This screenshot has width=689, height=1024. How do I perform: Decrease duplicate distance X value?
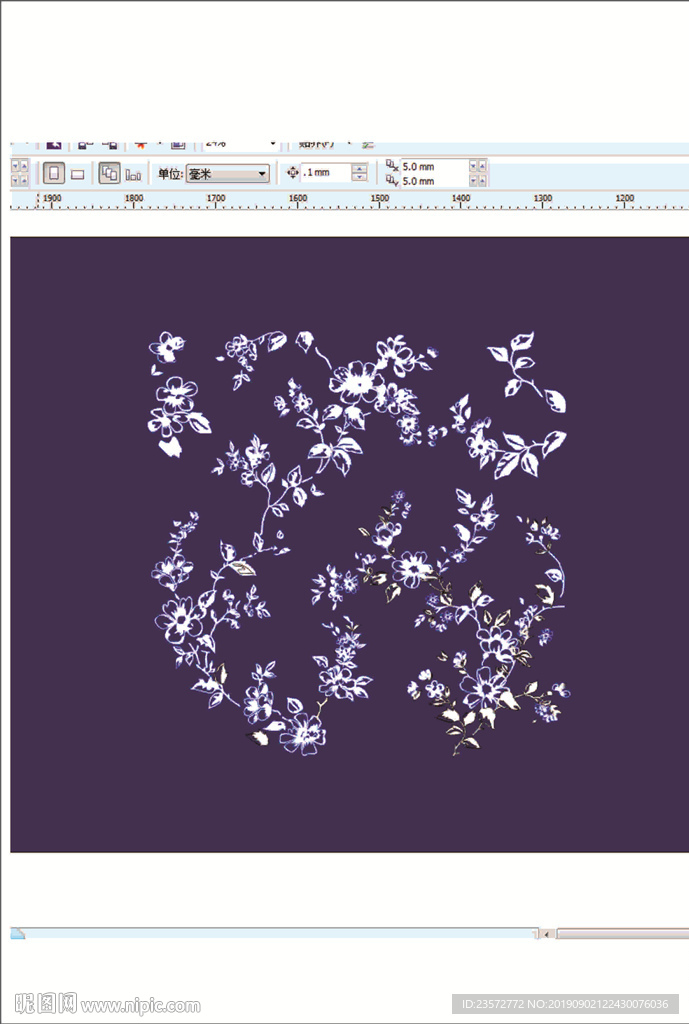[473, 167]
